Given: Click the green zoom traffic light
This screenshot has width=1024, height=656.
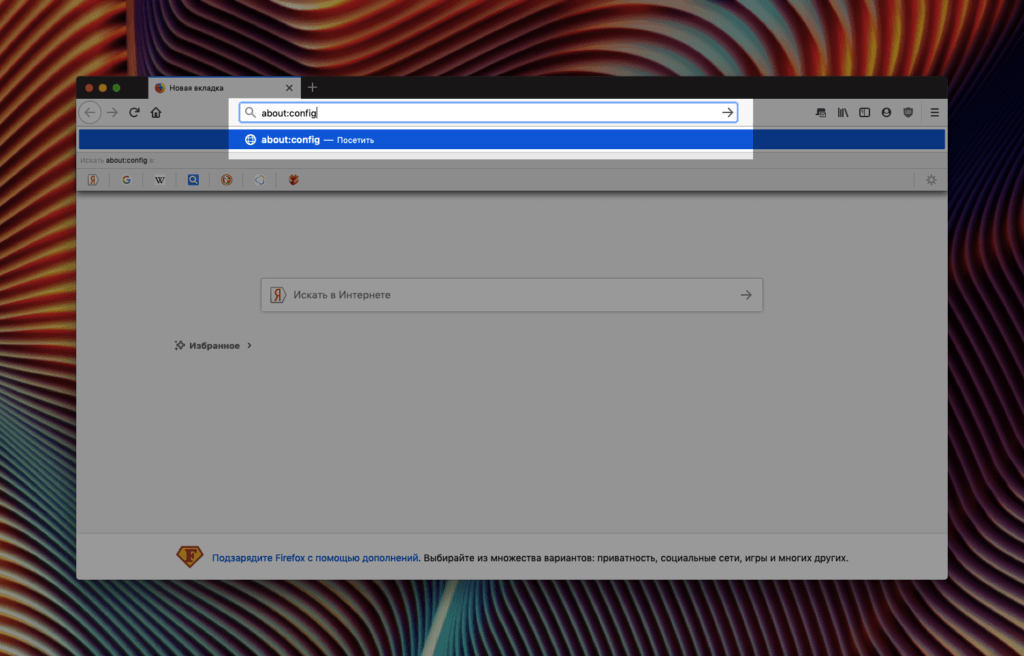Looking at the screenshot, I should point(118,87).
